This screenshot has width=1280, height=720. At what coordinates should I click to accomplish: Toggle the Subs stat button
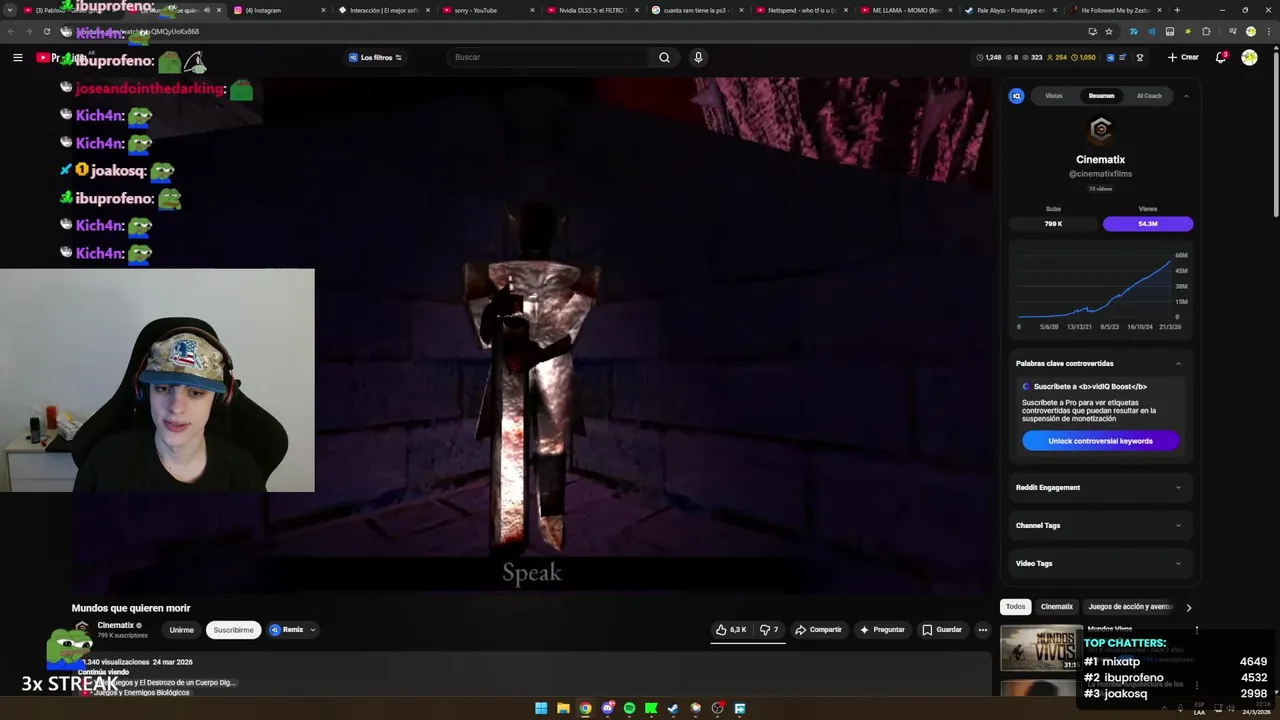pos(1053,224)
